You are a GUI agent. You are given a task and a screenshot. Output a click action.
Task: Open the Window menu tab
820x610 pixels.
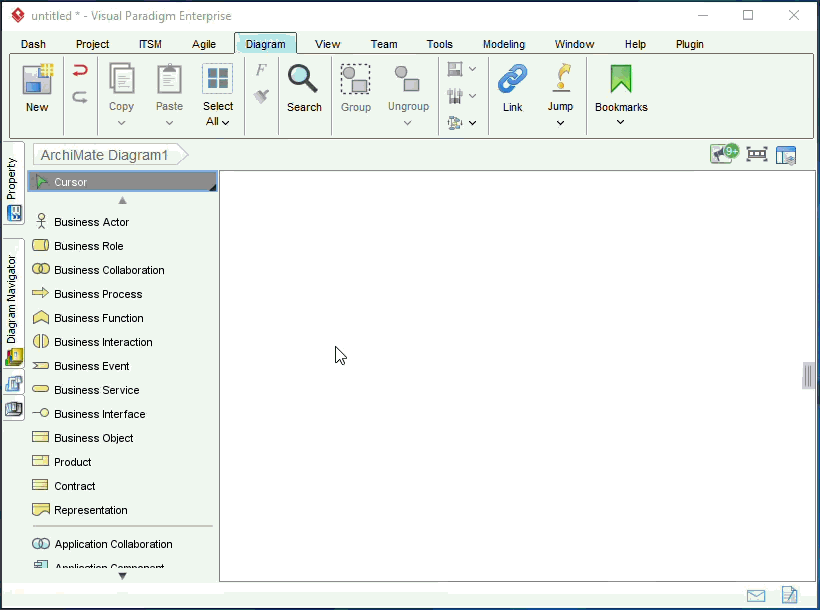[574, 44]
